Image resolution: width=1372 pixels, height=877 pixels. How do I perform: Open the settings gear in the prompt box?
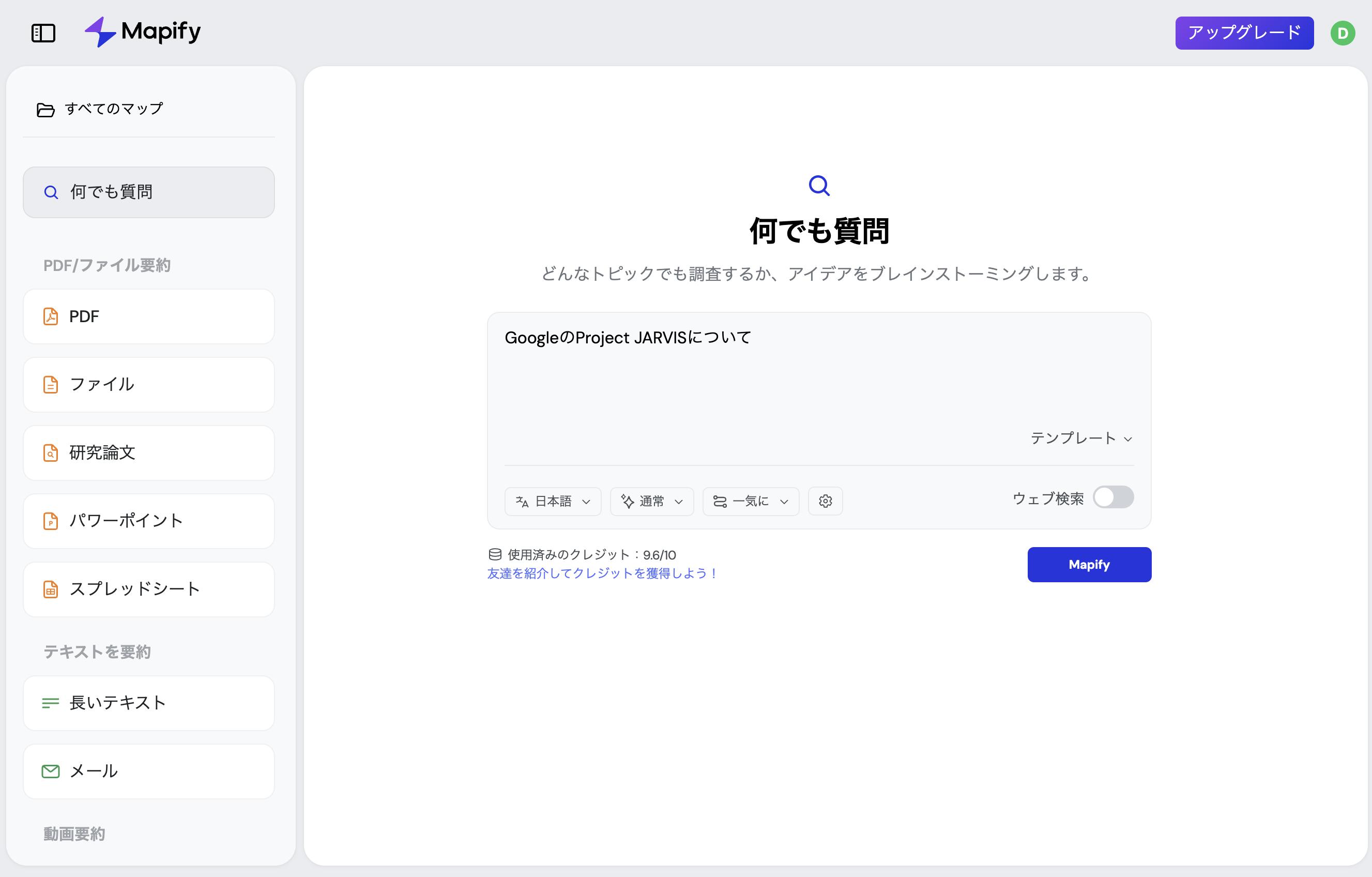pyautogui.click(x=825, y=501)
